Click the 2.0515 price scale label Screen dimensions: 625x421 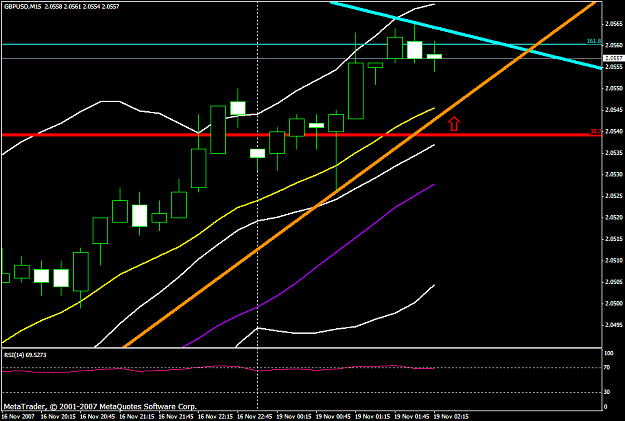click(x=614, y=239)
